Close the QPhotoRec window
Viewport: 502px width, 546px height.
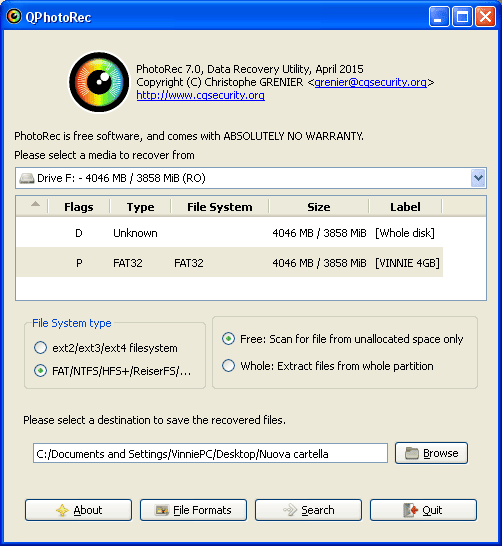tap(485, 17)
